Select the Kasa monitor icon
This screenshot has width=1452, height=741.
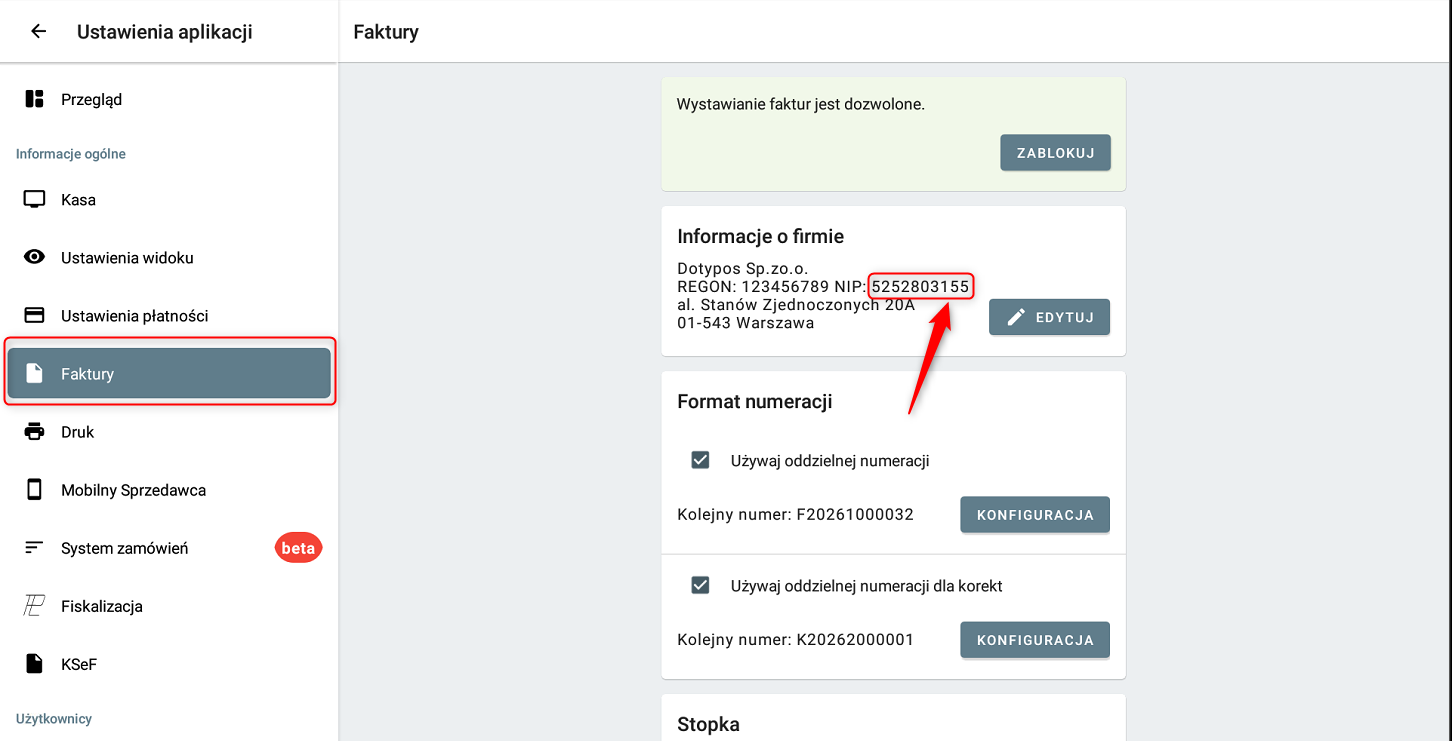[34, 199]
